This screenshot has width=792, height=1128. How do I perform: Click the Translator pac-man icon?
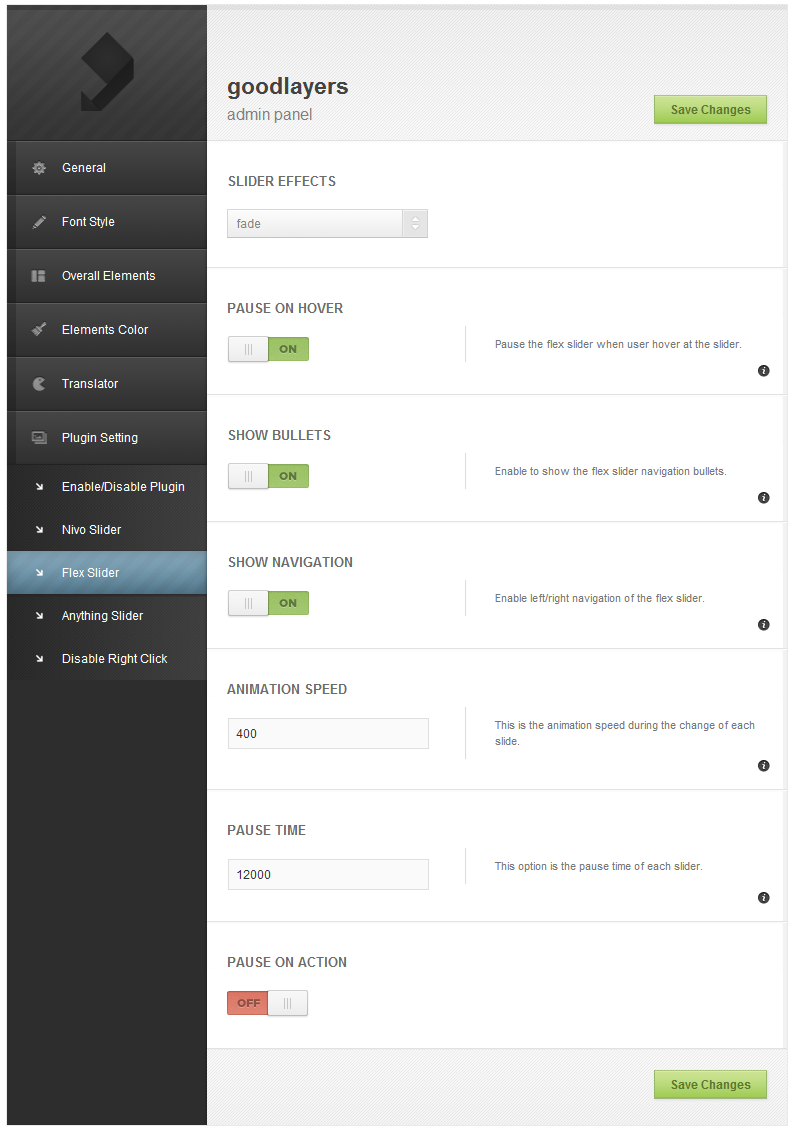[39, 384]
